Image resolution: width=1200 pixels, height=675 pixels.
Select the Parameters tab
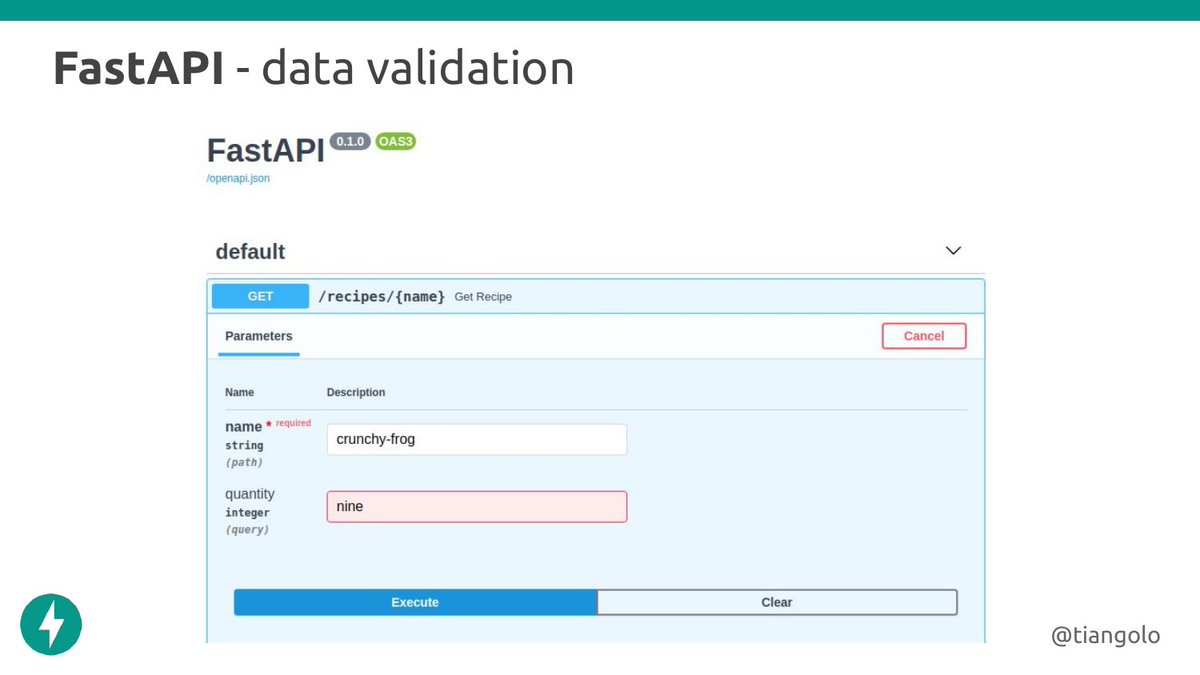259,336
